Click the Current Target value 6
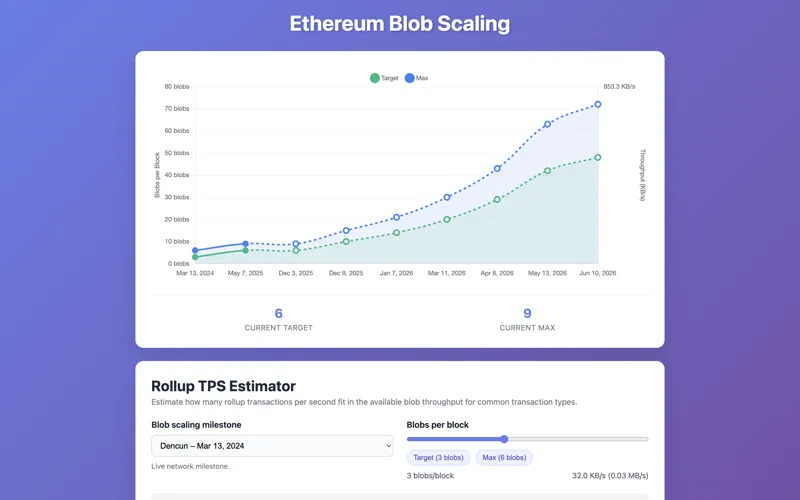Viewport: 800px width, 500px height. 278,314
